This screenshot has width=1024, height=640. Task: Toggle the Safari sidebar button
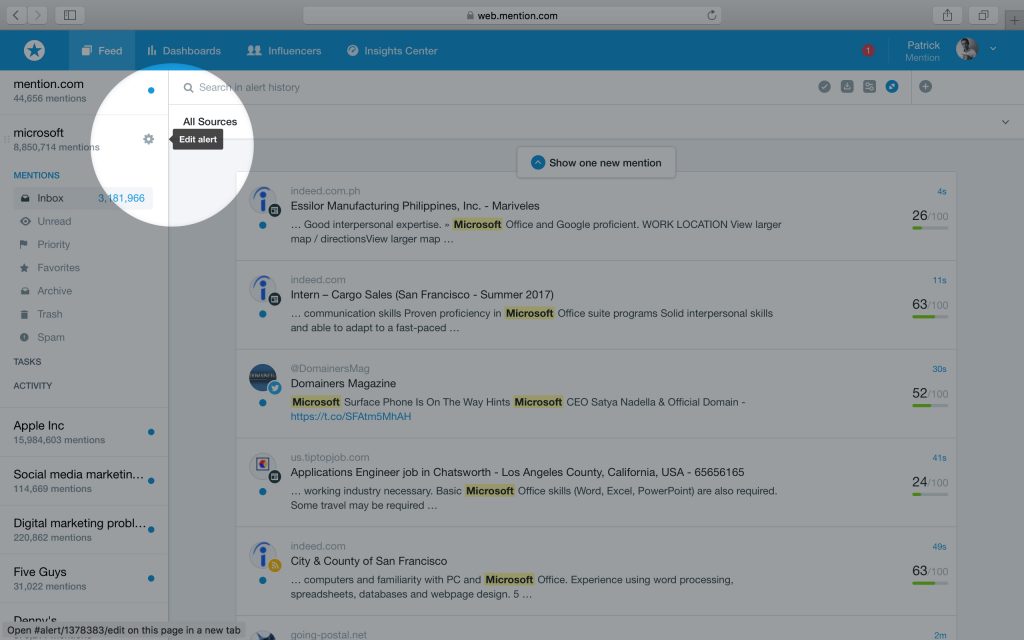(x=70, y=15)
